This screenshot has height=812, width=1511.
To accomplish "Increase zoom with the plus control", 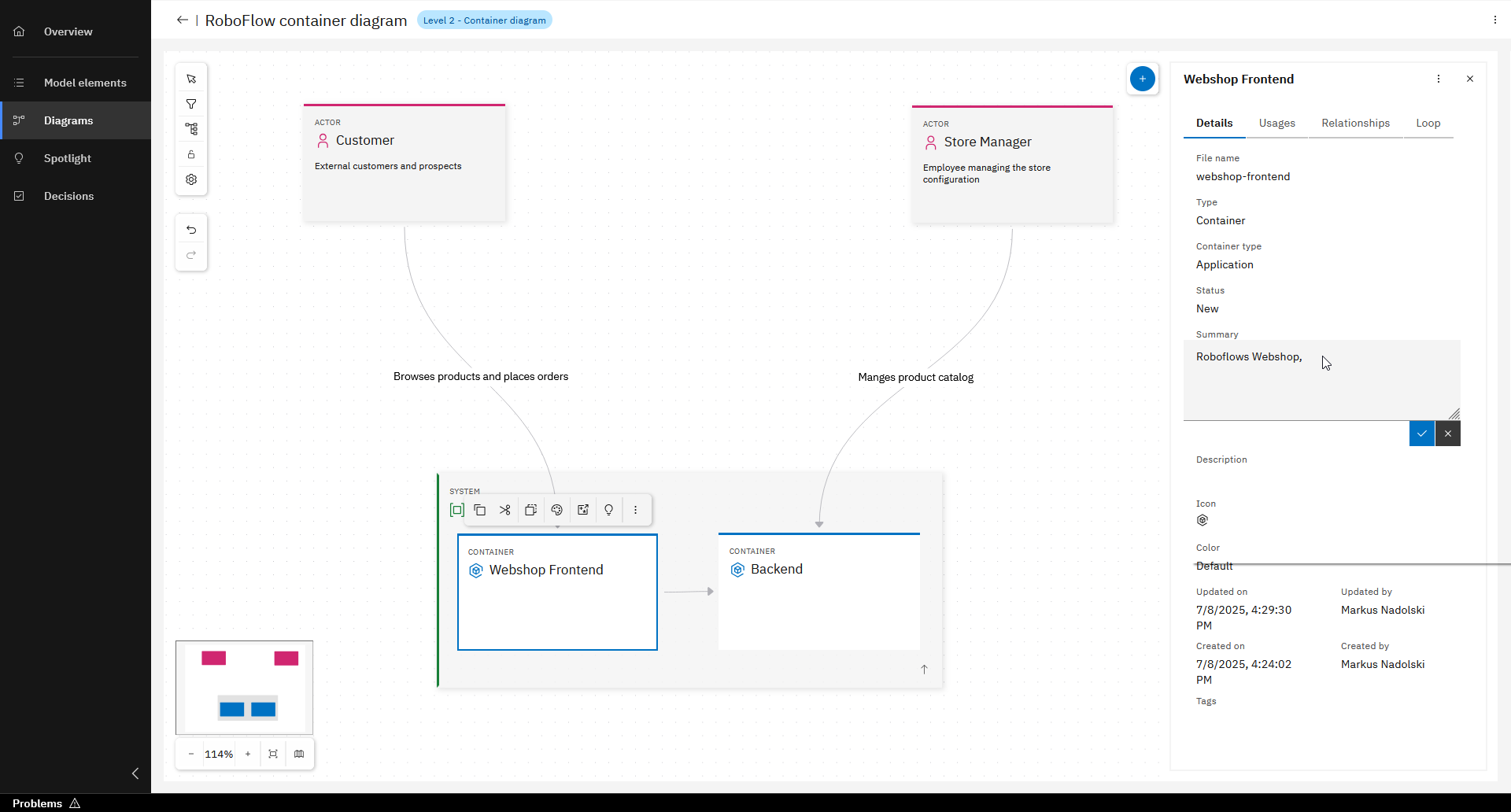I will (248, 754).
